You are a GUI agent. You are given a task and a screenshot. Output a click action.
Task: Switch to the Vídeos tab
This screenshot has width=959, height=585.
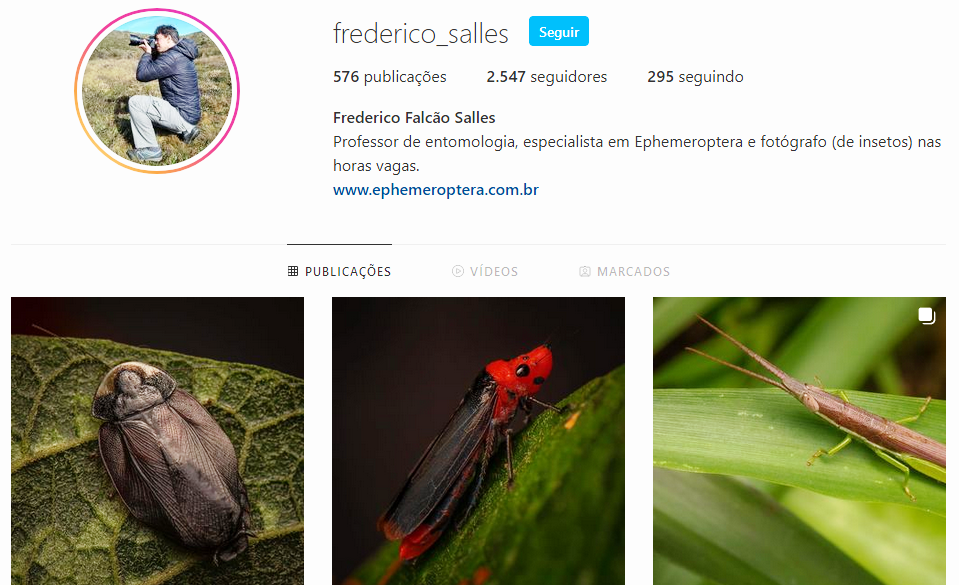485,271
